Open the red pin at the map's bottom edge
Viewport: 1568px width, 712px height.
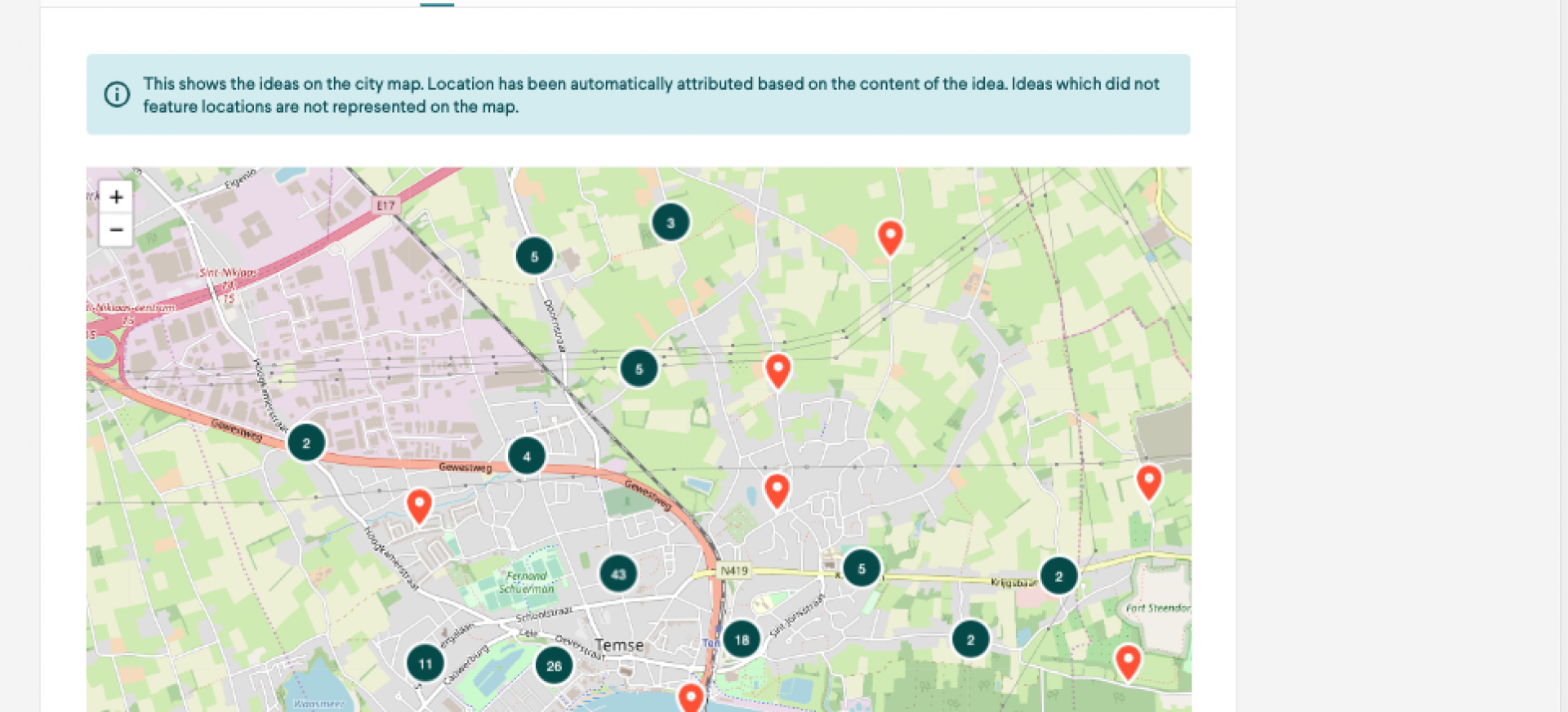691,696
